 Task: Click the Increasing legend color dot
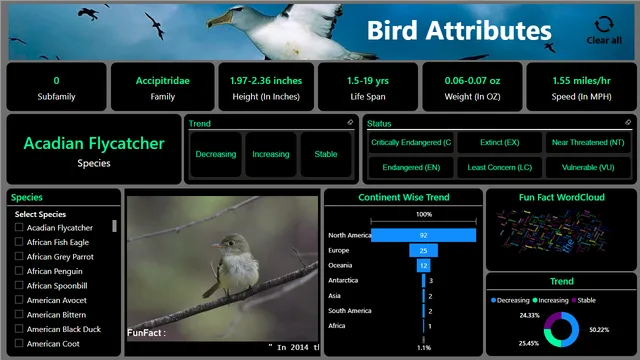click(x=535, y=300)
